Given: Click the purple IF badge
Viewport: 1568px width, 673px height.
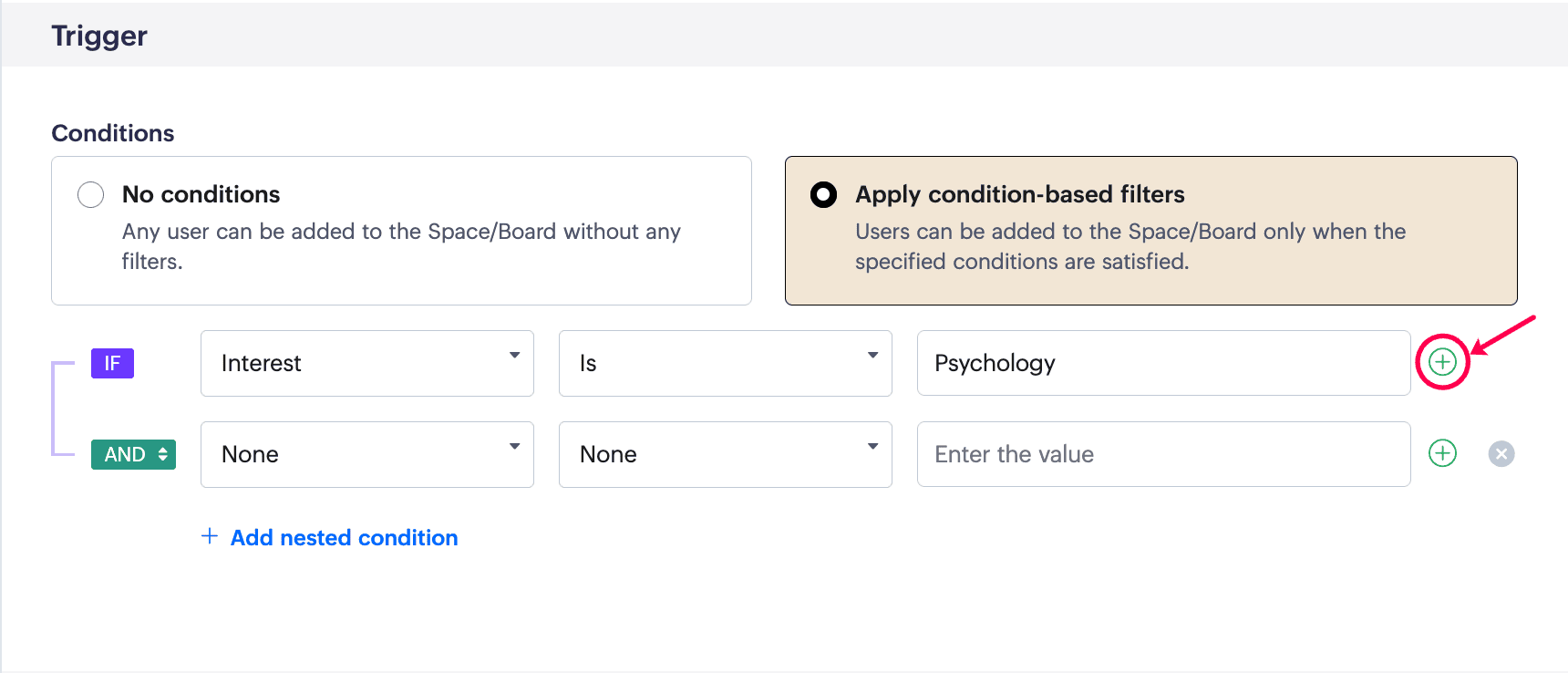Looking at the screenshot, I should coord(112,363).
